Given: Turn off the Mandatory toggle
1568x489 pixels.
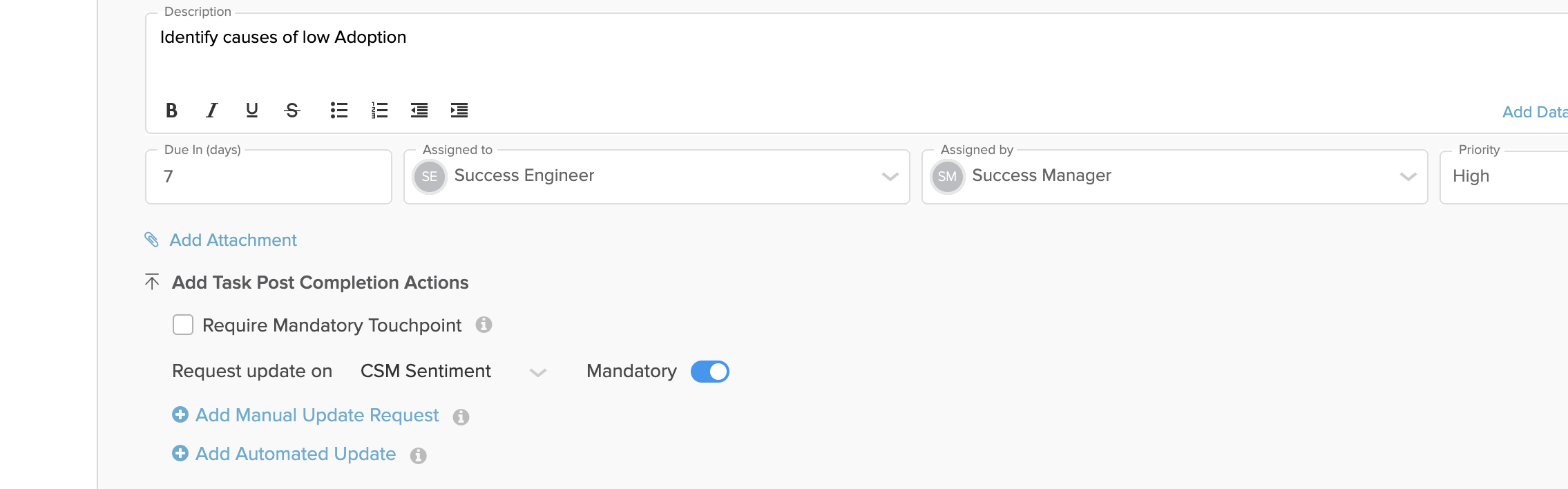Looking at the screenshot, I should point(710,372).
